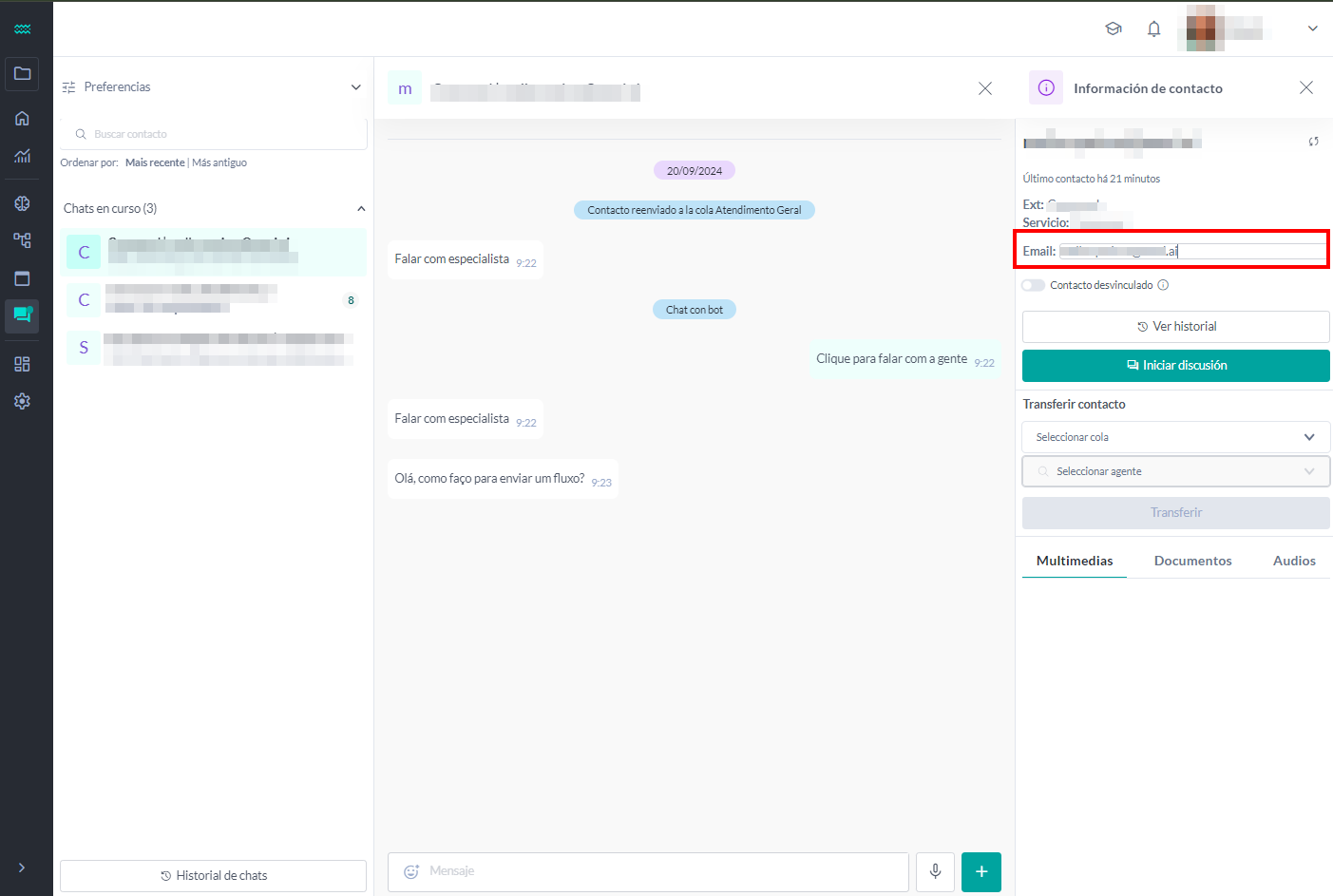This screenshot has width=1333, height=896.
Task: Open the flow builder icon in sidebar
Action: pyautogui.click(x=22, y=239)
